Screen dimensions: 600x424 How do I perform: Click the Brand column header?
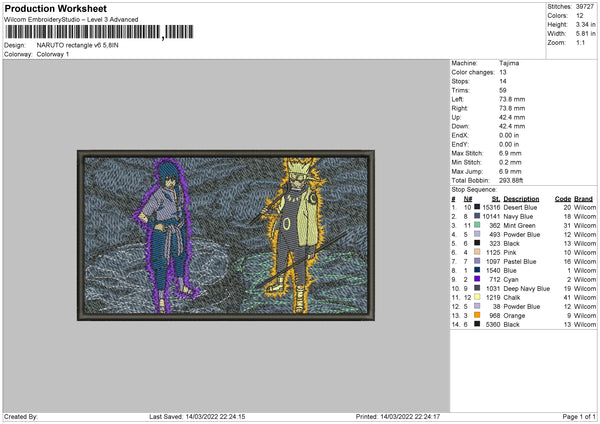click(583, 198)
